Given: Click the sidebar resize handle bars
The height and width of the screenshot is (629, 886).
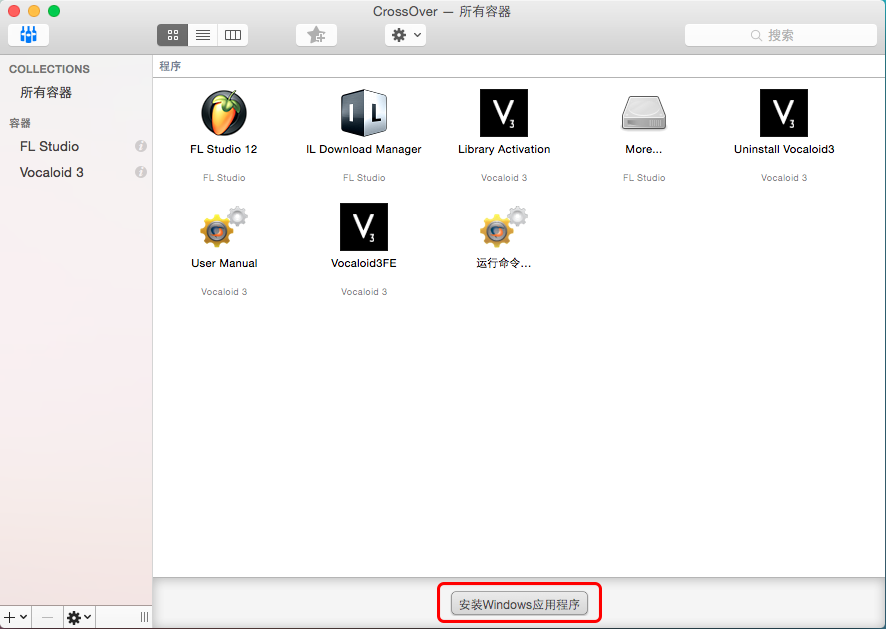Looking at the screenshot, I should click(144, 617).
